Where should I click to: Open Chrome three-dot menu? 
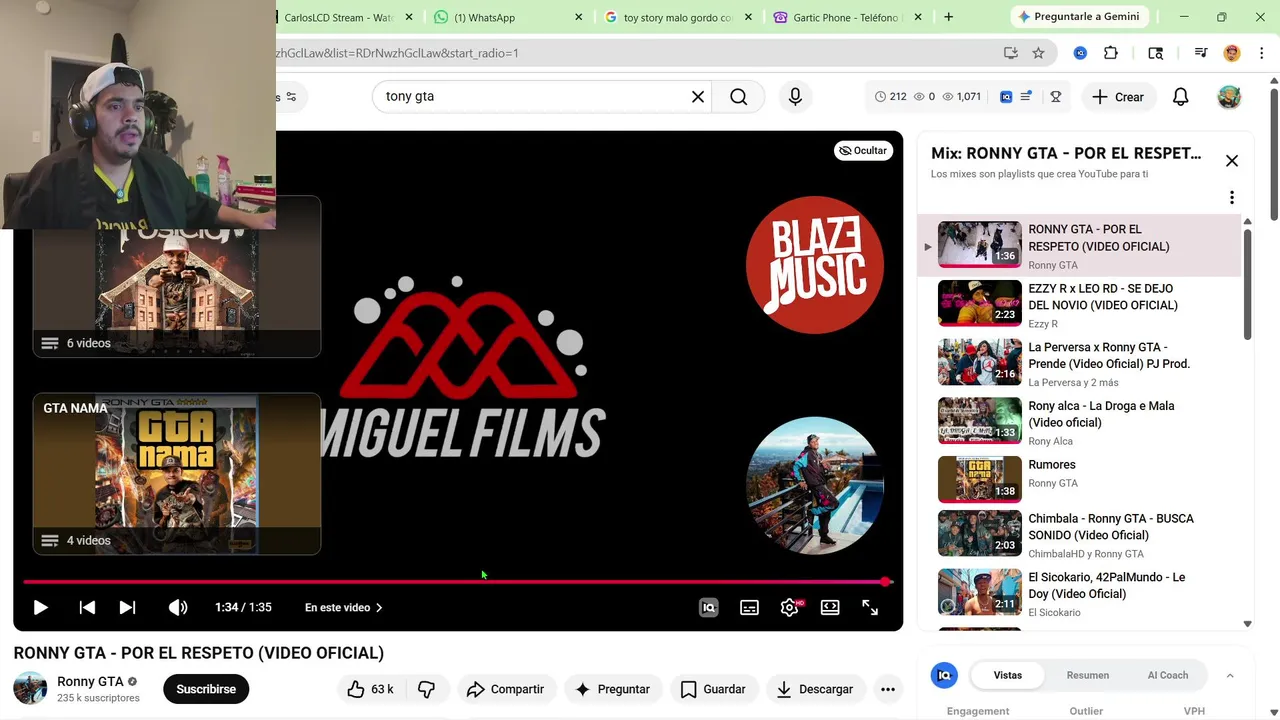[1261, 53]
